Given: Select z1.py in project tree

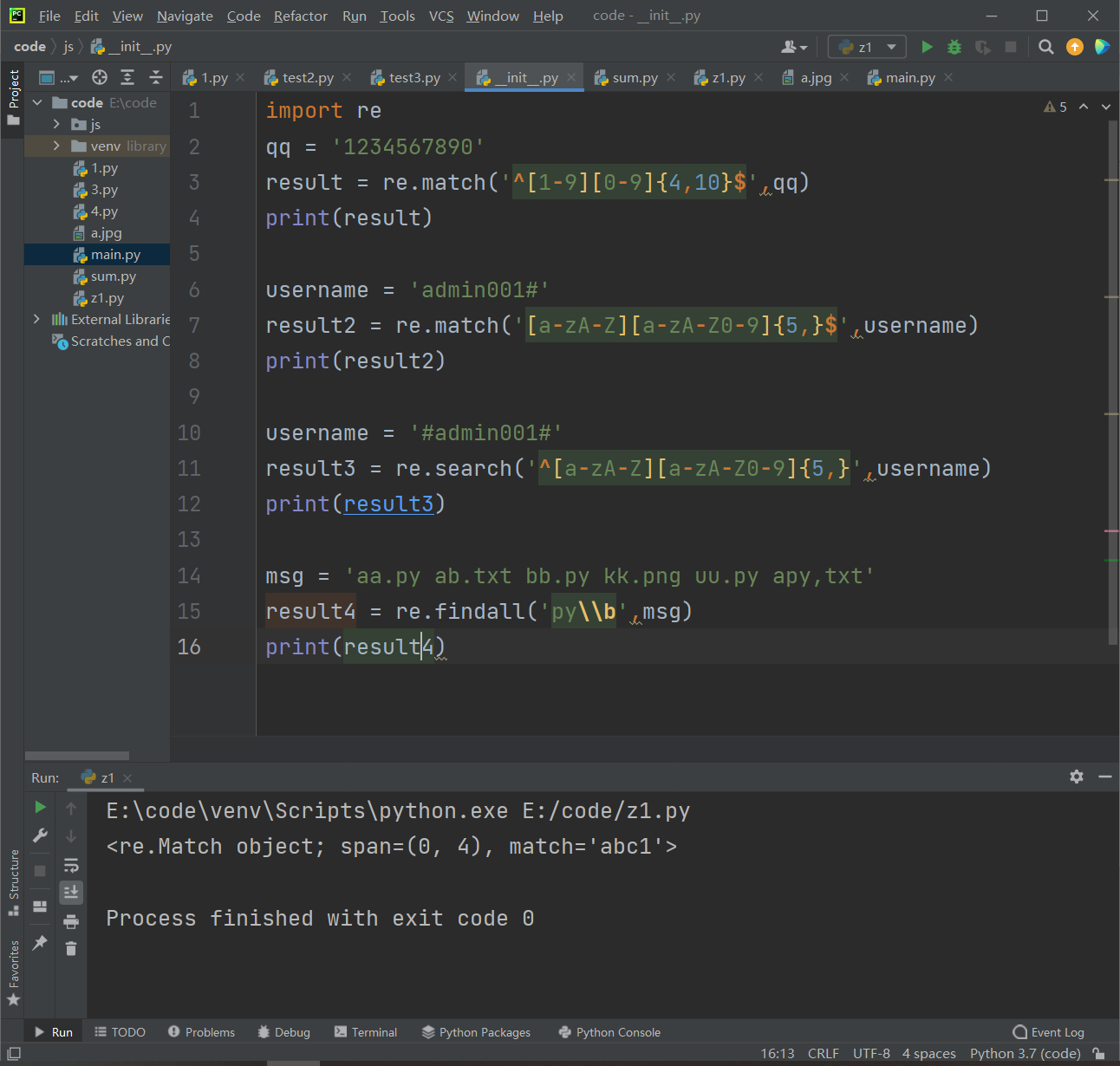Looking at the screenshot, I should [x=99, y=298].
